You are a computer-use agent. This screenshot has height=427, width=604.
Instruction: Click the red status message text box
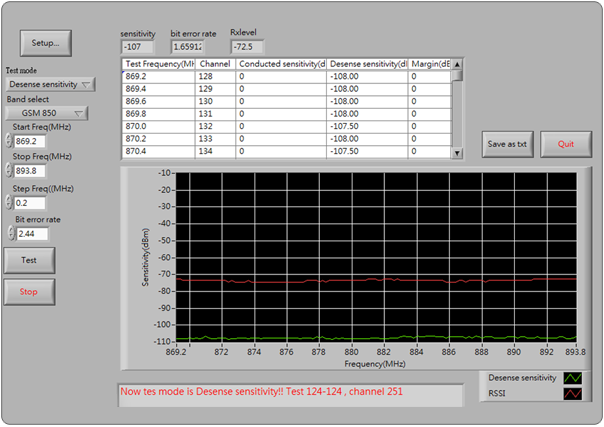pos(291,395)
